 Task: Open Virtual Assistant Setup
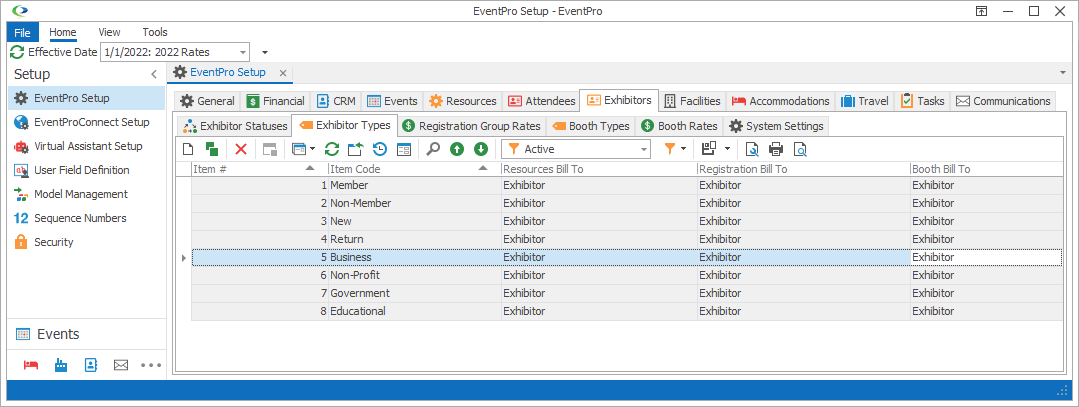(x=87, y=146)
